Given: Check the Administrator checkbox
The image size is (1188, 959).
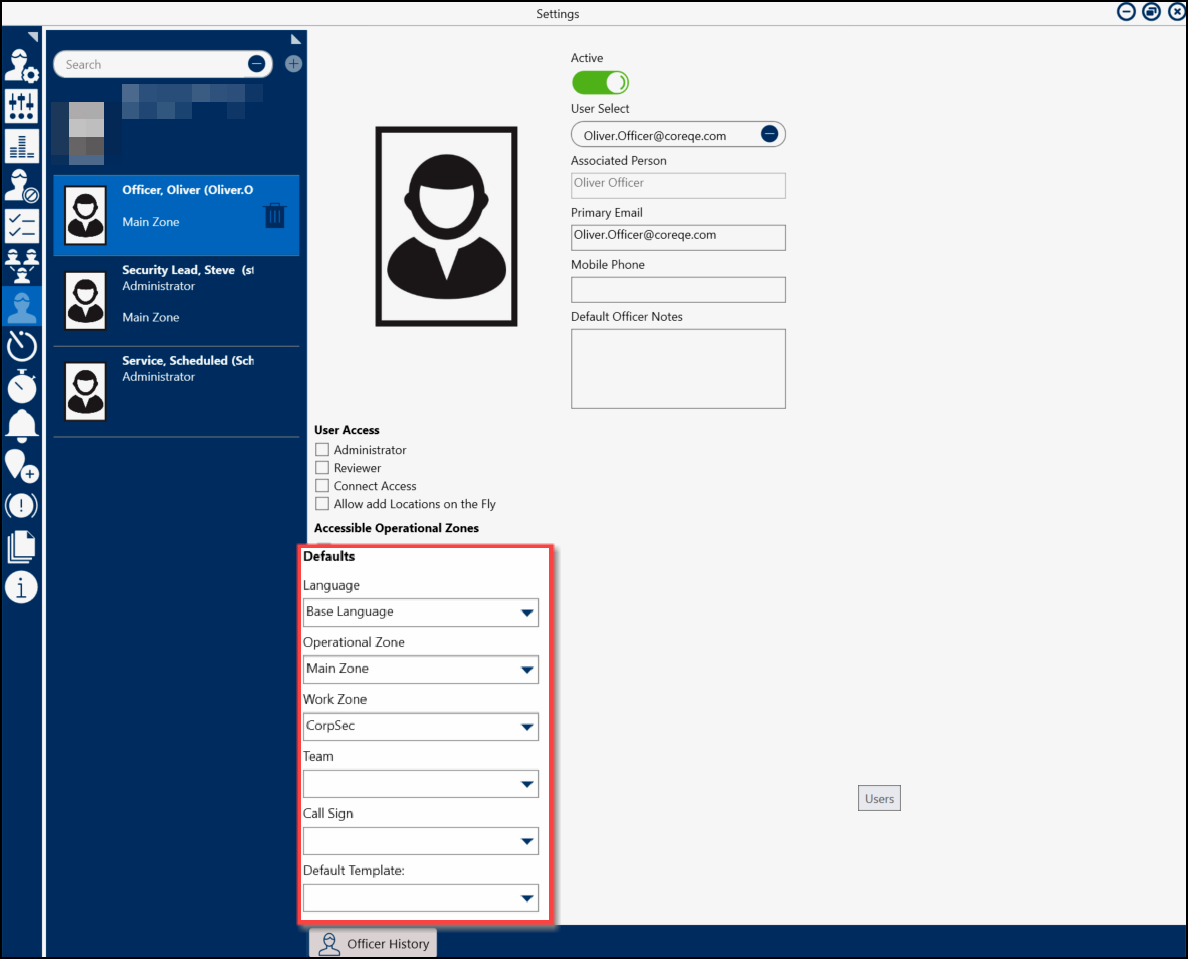Looking at the screenshot, I should tap(322, 450).
